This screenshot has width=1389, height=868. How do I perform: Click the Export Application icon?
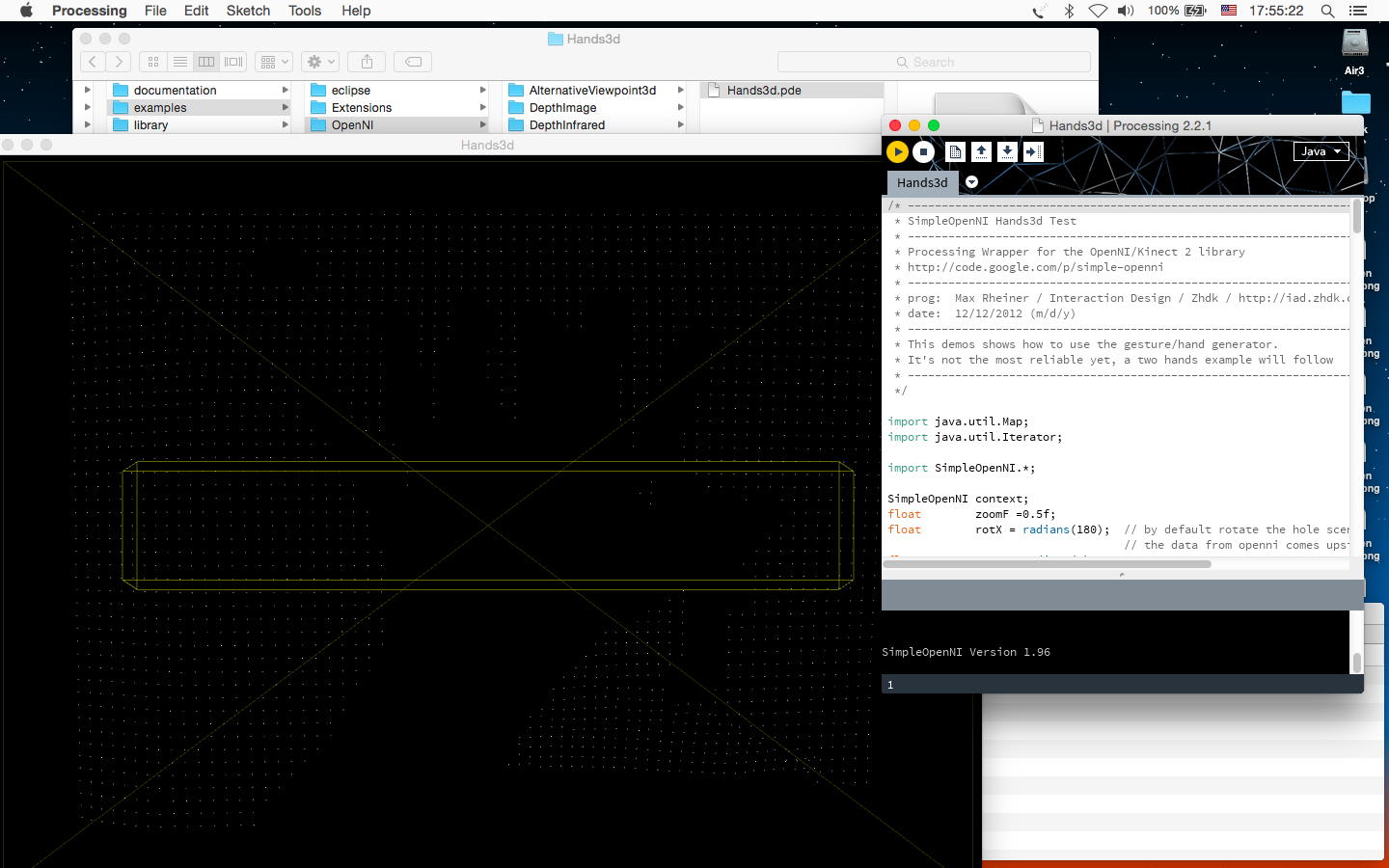click(x=1033, y=151)
